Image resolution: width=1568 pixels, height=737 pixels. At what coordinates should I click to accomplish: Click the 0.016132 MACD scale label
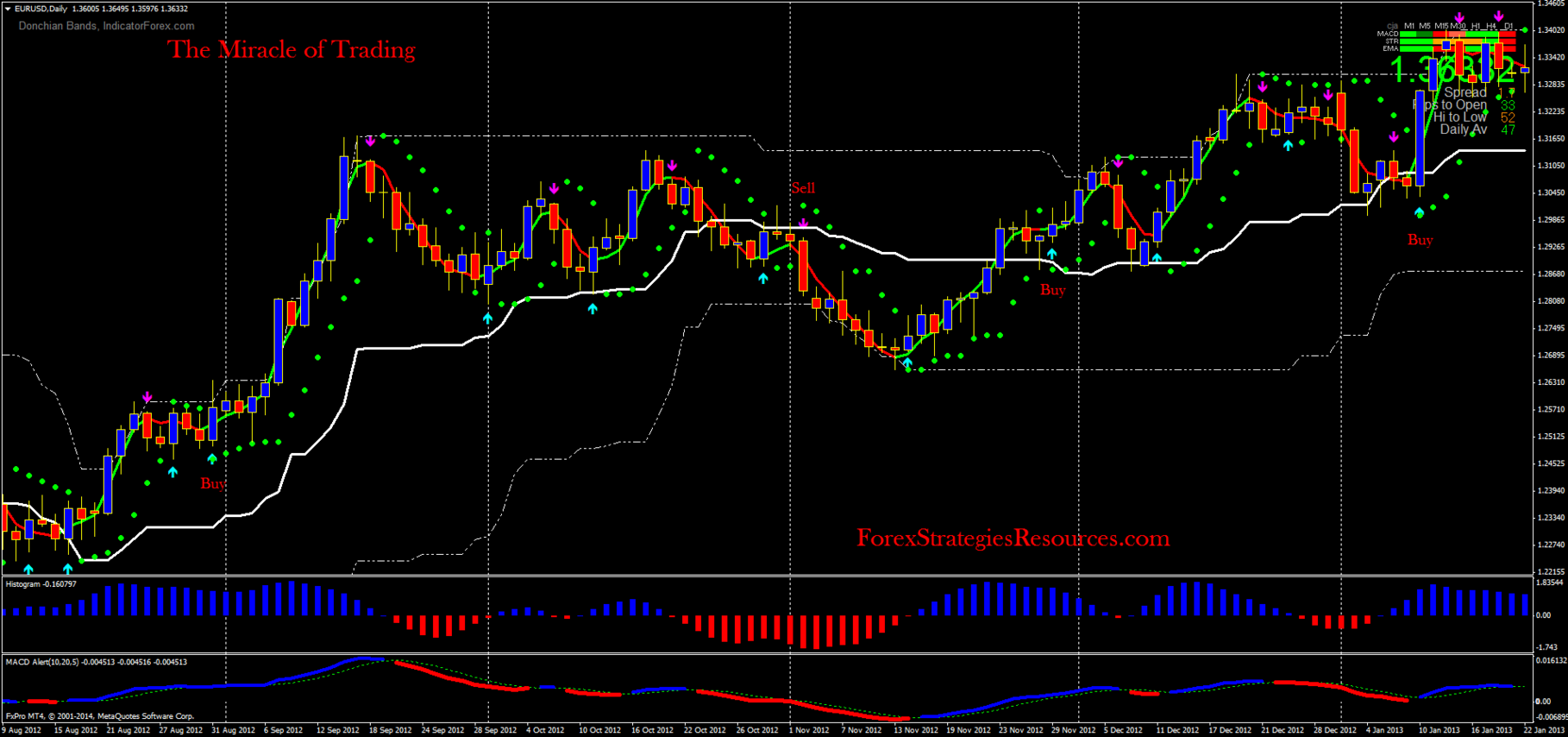pos(1551,660)
